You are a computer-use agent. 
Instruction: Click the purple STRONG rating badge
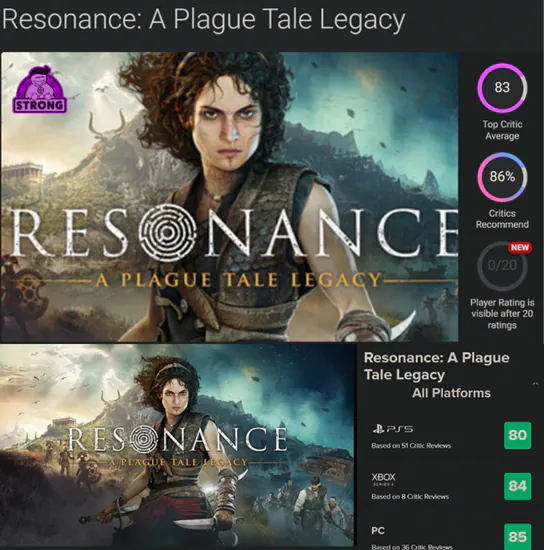39,89
